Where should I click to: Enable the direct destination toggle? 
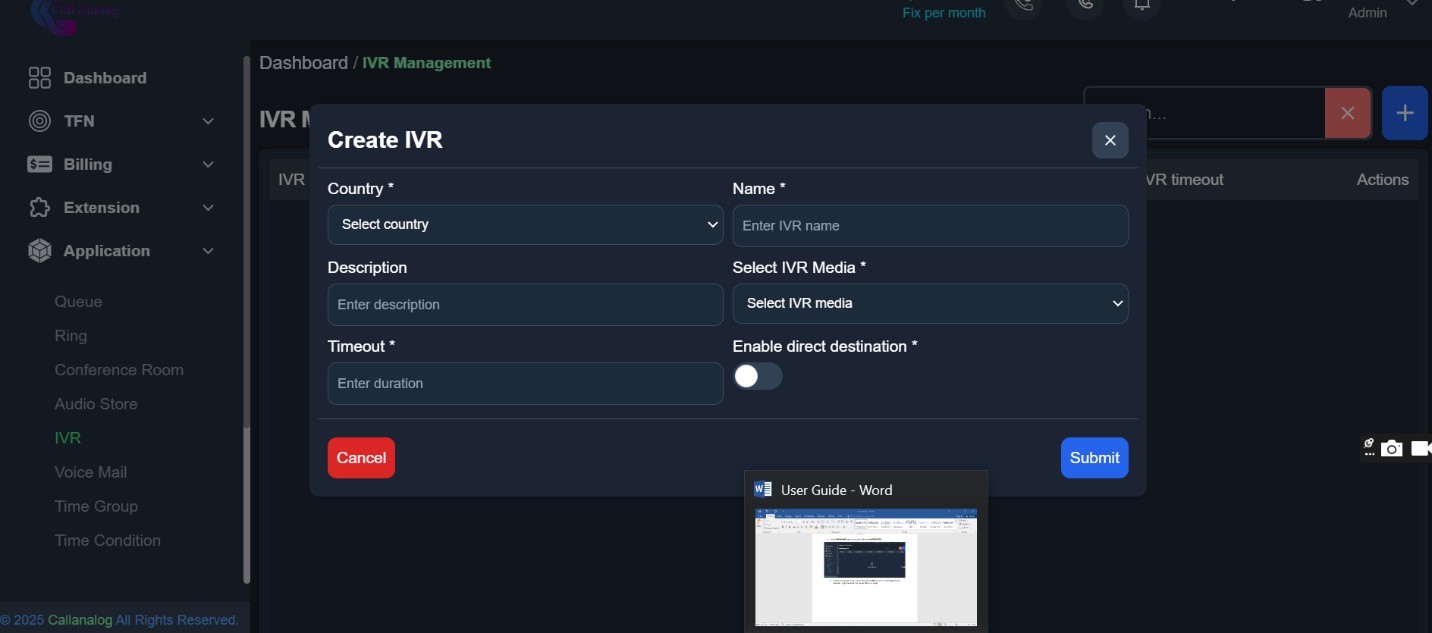pyautogui.click(x=757, y=376)
